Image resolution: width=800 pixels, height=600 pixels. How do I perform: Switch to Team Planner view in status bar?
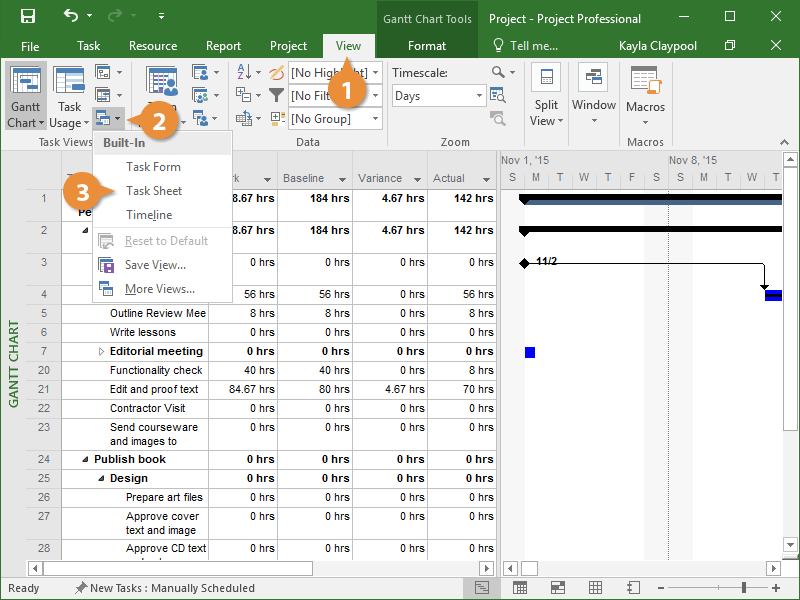pos(557,588)
